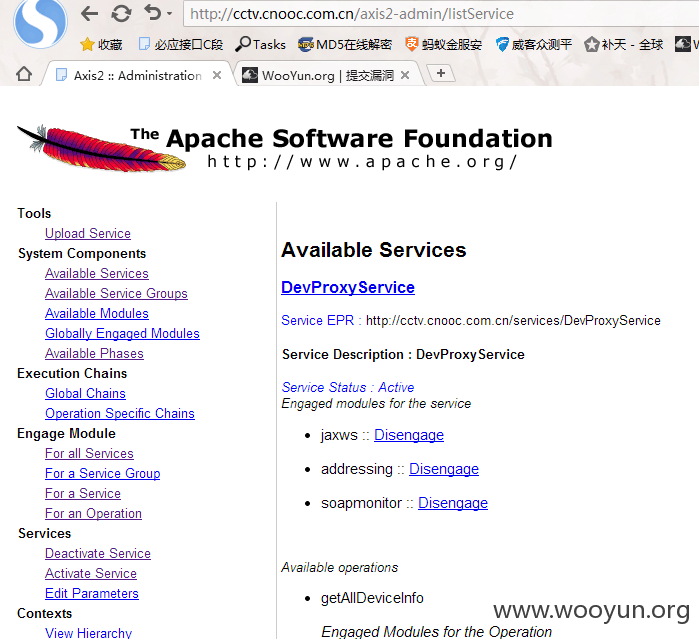This screenshot has height=639, width=699.
Task: Open the Globally Engaged Modules link
Action: pos(122,334)
